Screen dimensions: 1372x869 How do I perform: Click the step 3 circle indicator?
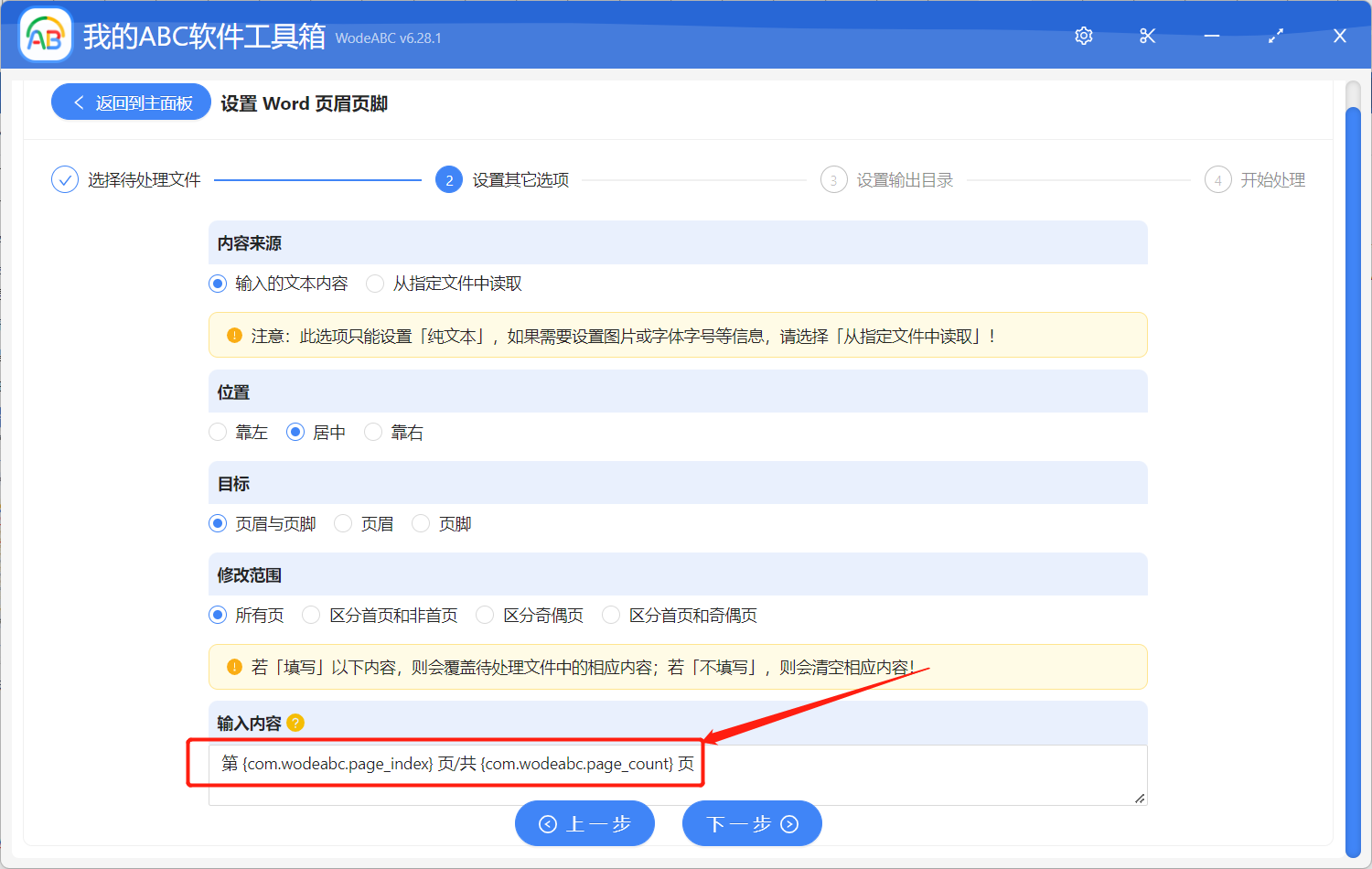click(x=833, y=179)
